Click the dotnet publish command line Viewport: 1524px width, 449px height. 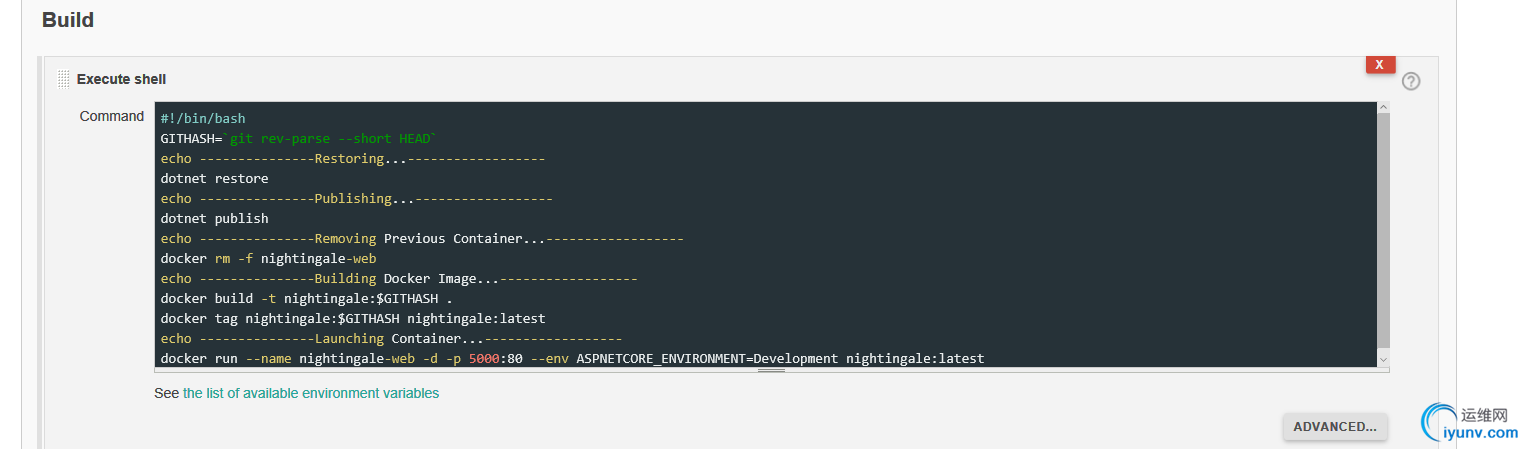(214, 219)
